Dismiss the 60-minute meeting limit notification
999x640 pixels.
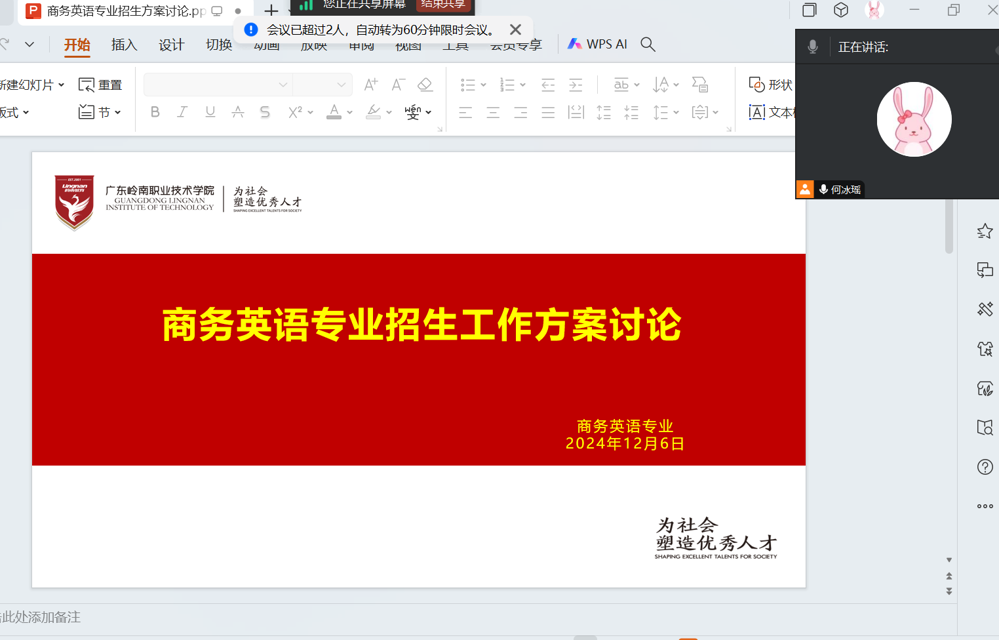(515, 29)
